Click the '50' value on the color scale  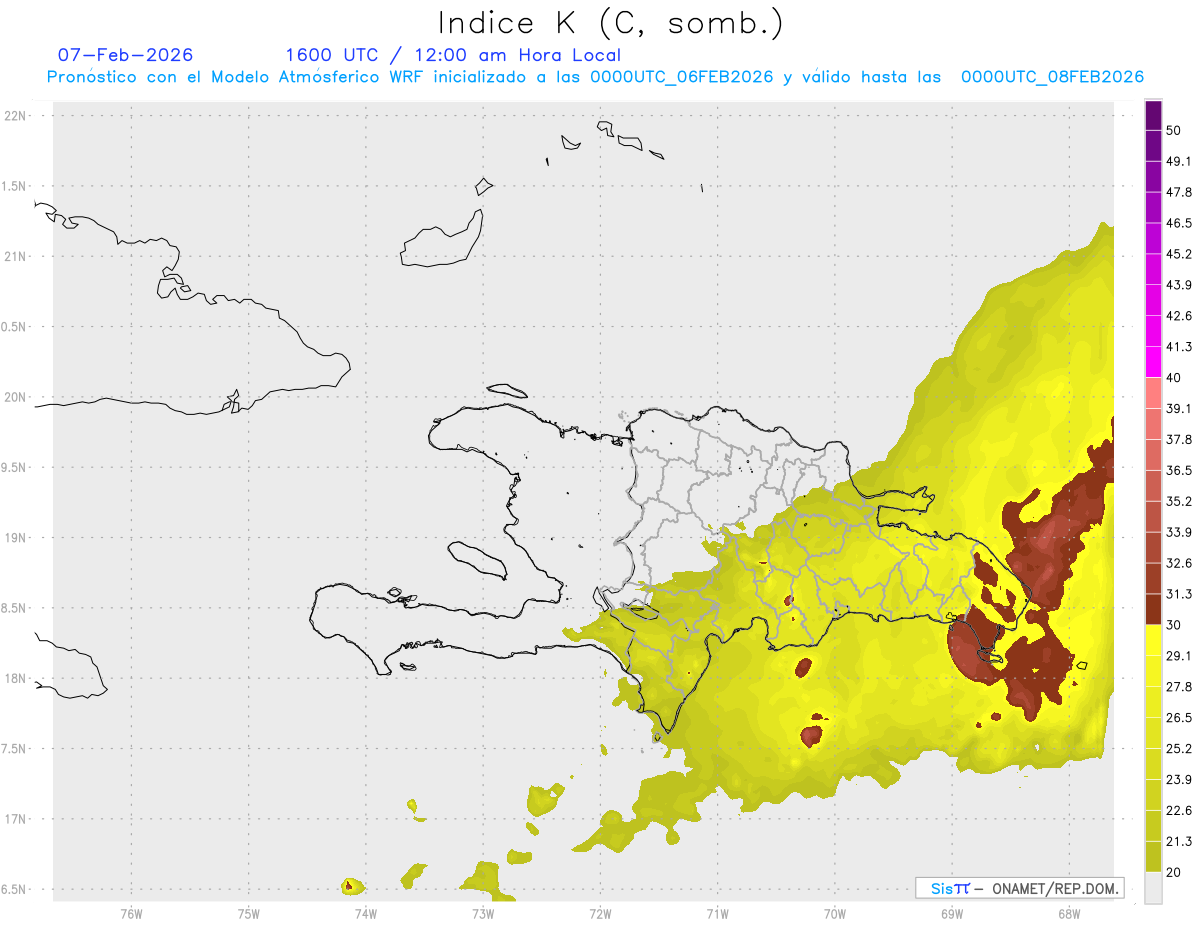point(1174,130)
